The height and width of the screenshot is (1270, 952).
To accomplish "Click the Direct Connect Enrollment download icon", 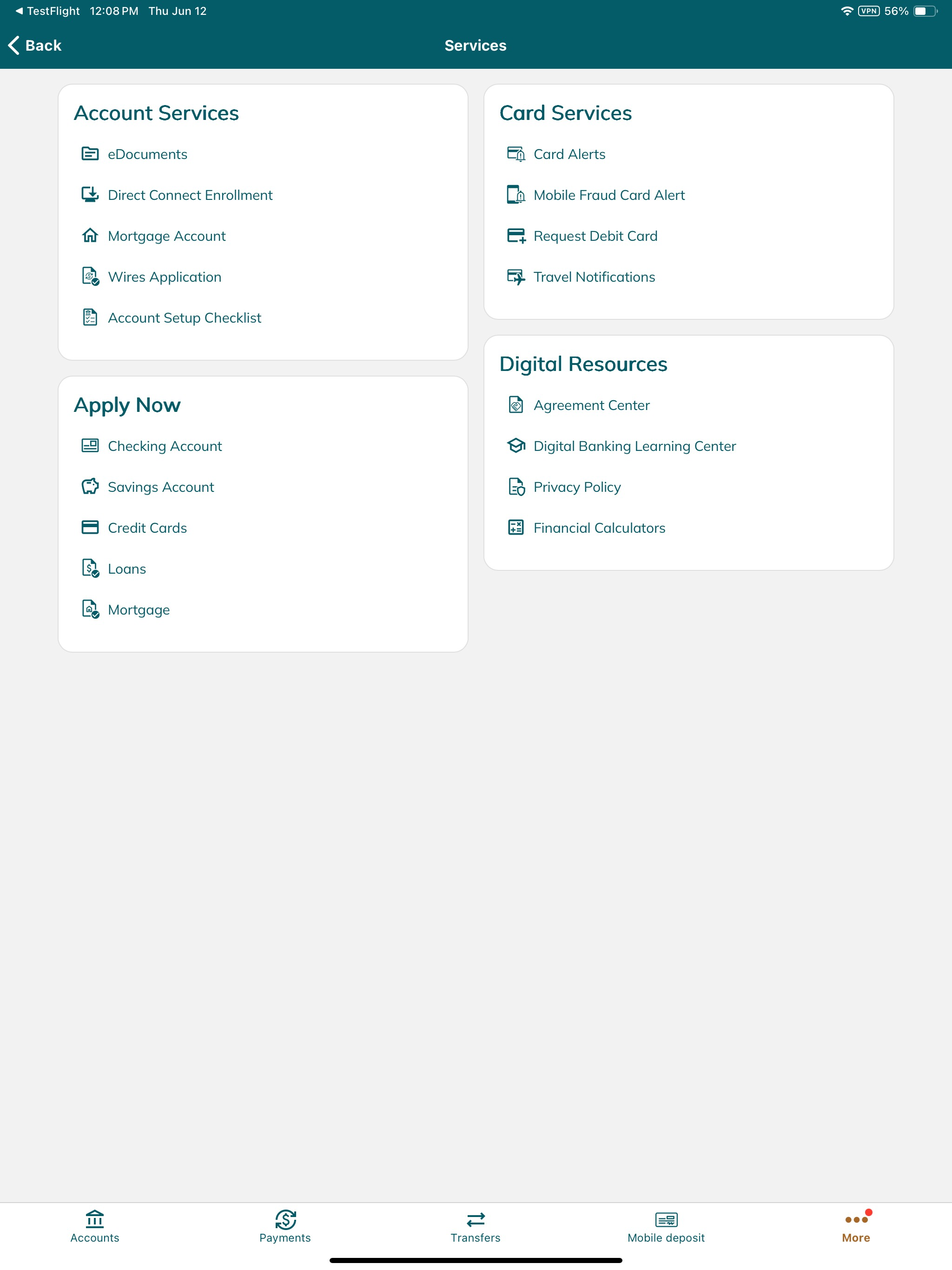I will tap(90, 195).
